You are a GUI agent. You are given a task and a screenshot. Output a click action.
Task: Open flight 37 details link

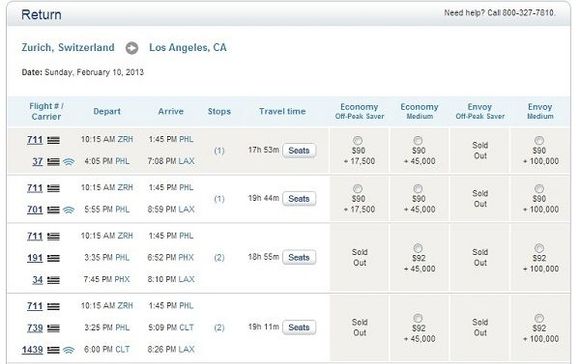click(37, 162)
